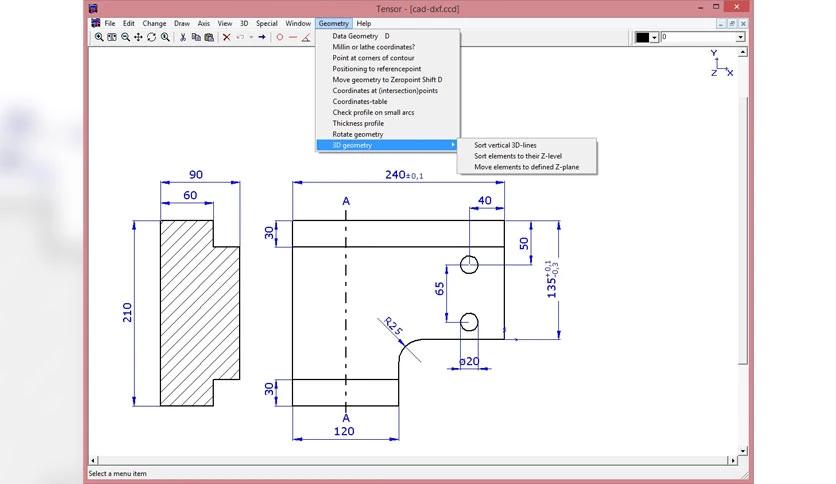Click the rotate/redraw circular arrows icon

pos(151,37)
